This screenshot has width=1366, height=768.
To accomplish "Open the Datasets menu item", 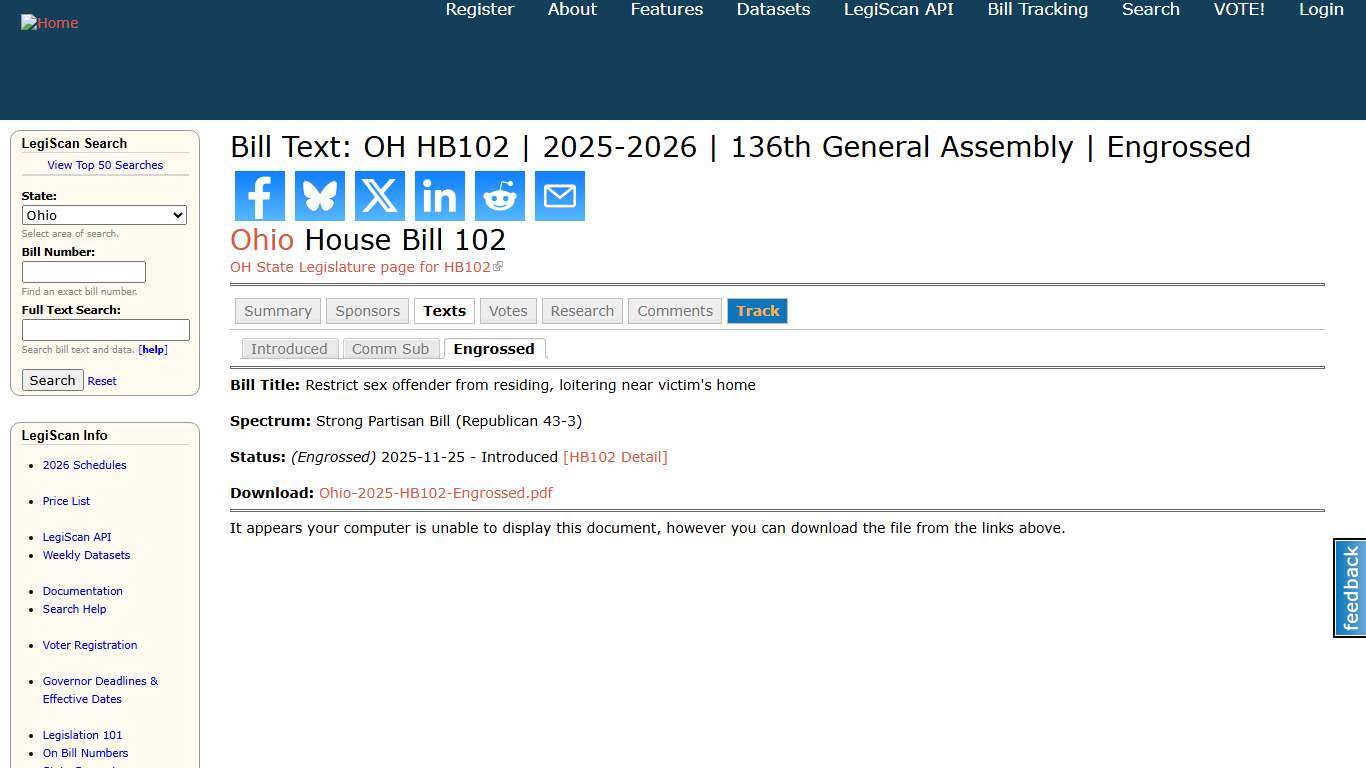I will [773, 9].
